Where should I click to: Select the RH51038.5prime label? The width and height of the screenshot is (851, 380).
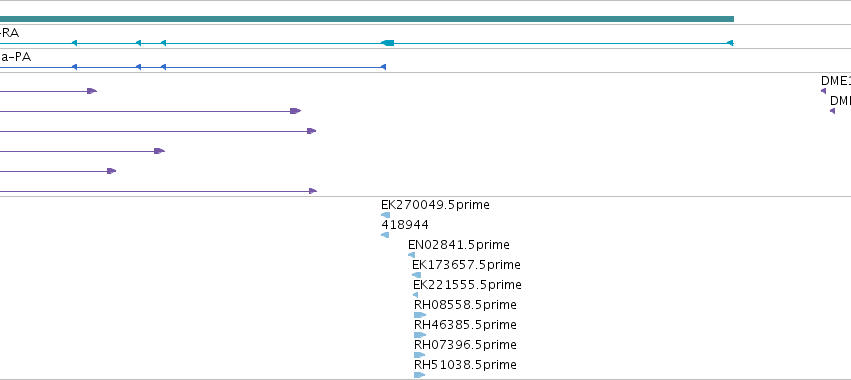465,365
